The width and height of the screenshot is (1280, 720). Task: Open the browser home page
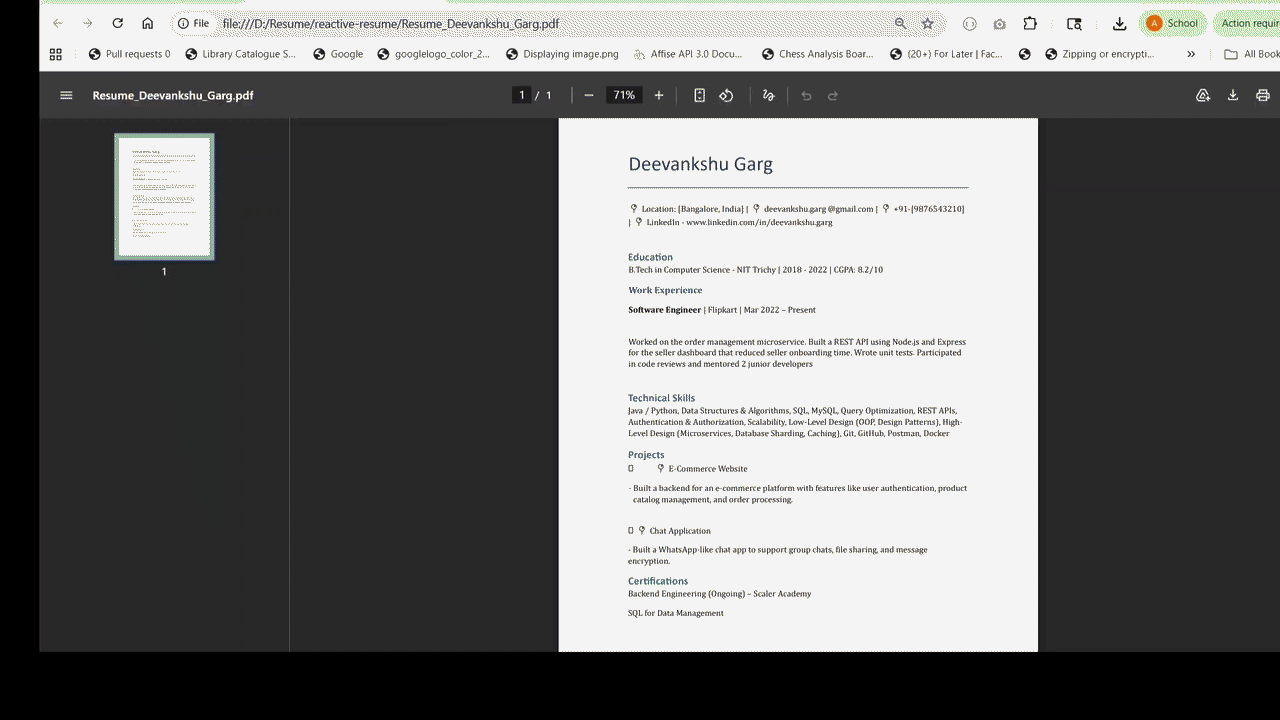pos(148,23)
